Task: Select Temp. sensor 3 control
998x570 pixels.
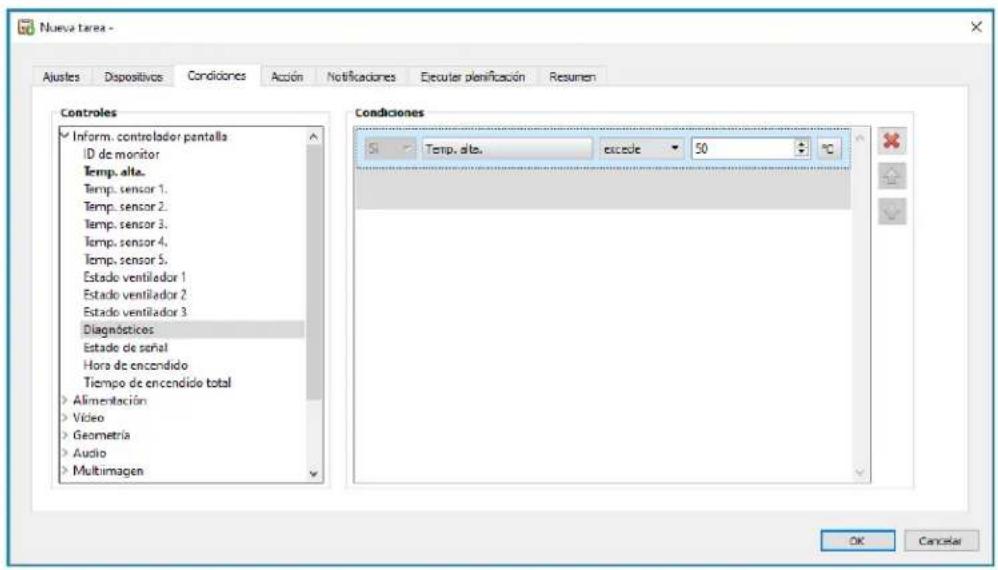Action: pos(125,225)
